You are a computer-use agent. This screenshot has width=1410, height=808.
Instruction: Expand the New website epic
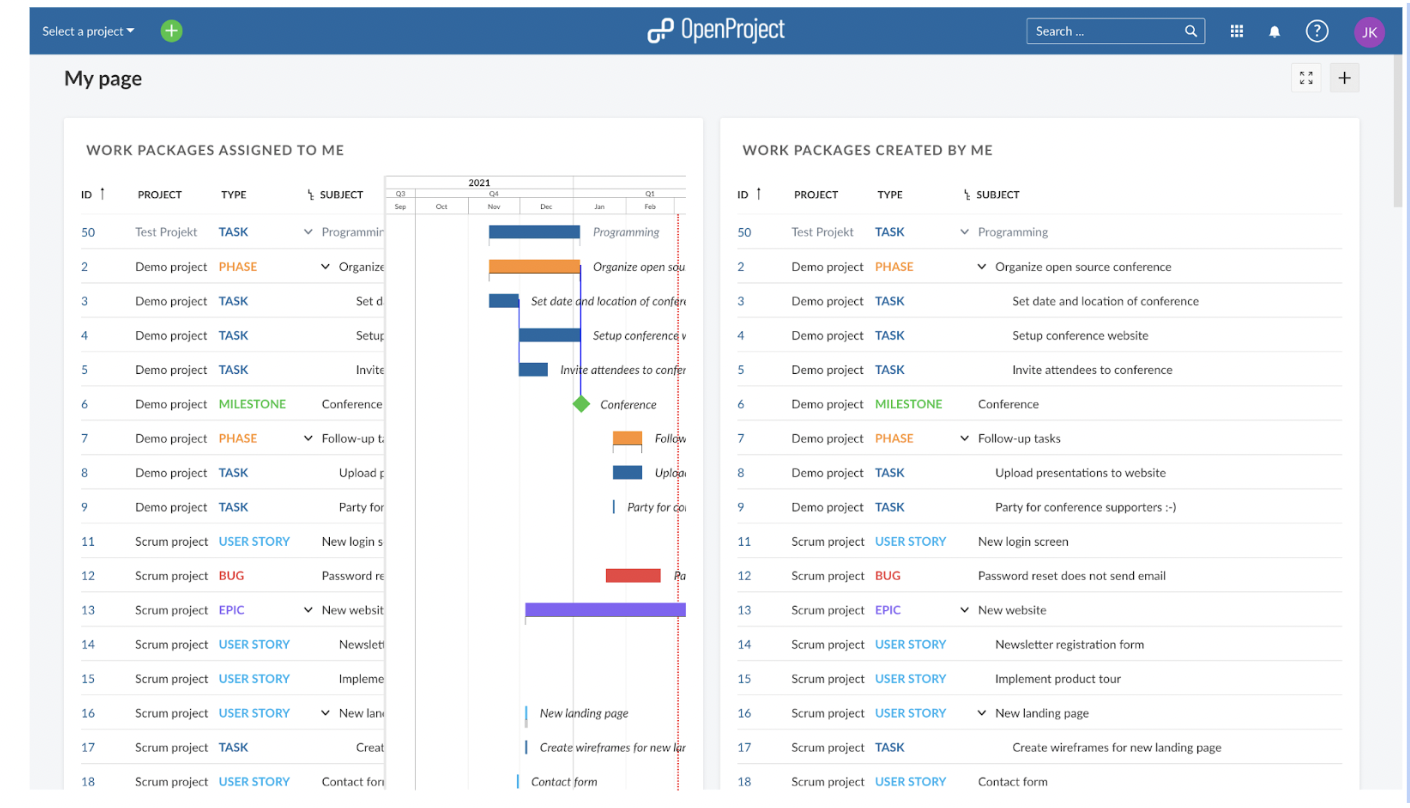coord(963,609)
